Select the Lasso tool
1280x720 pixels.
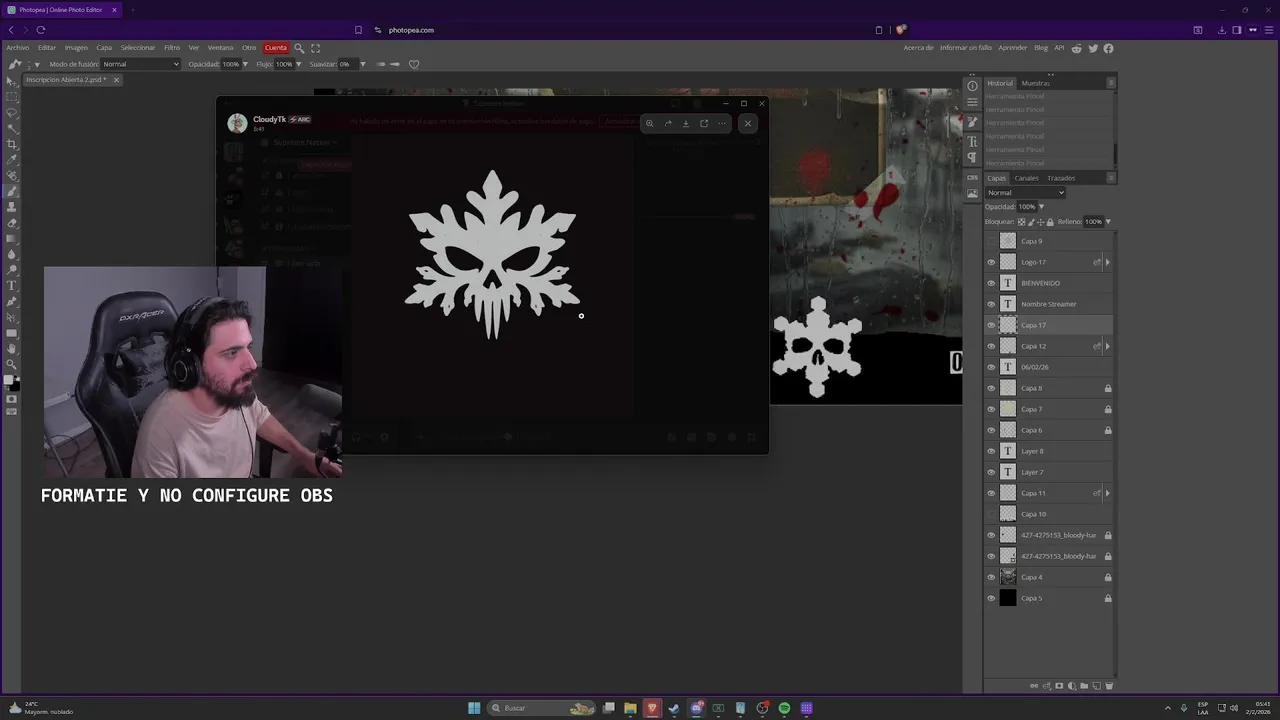click(x=12, y=113)
